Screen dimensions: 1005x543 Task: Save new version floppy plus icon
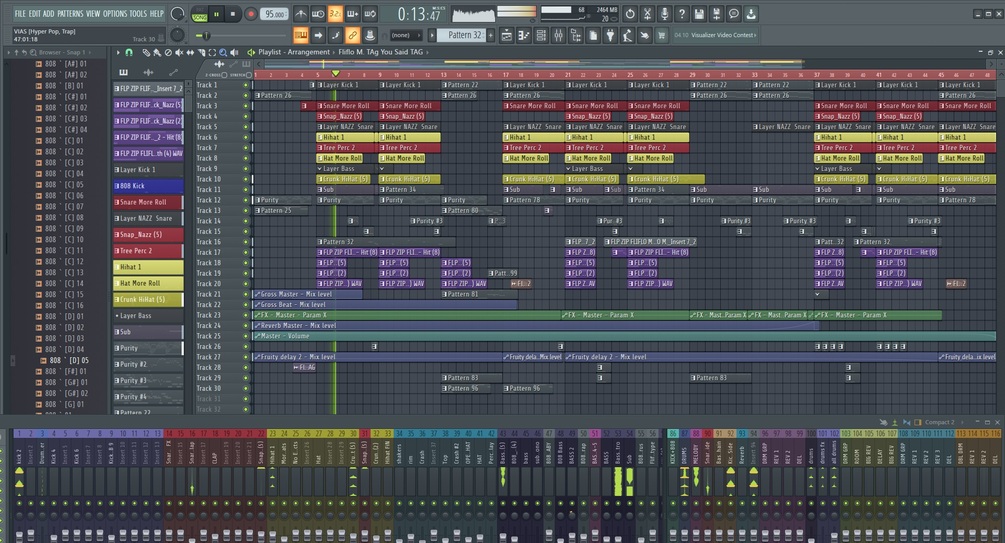(x=717, y=13)
